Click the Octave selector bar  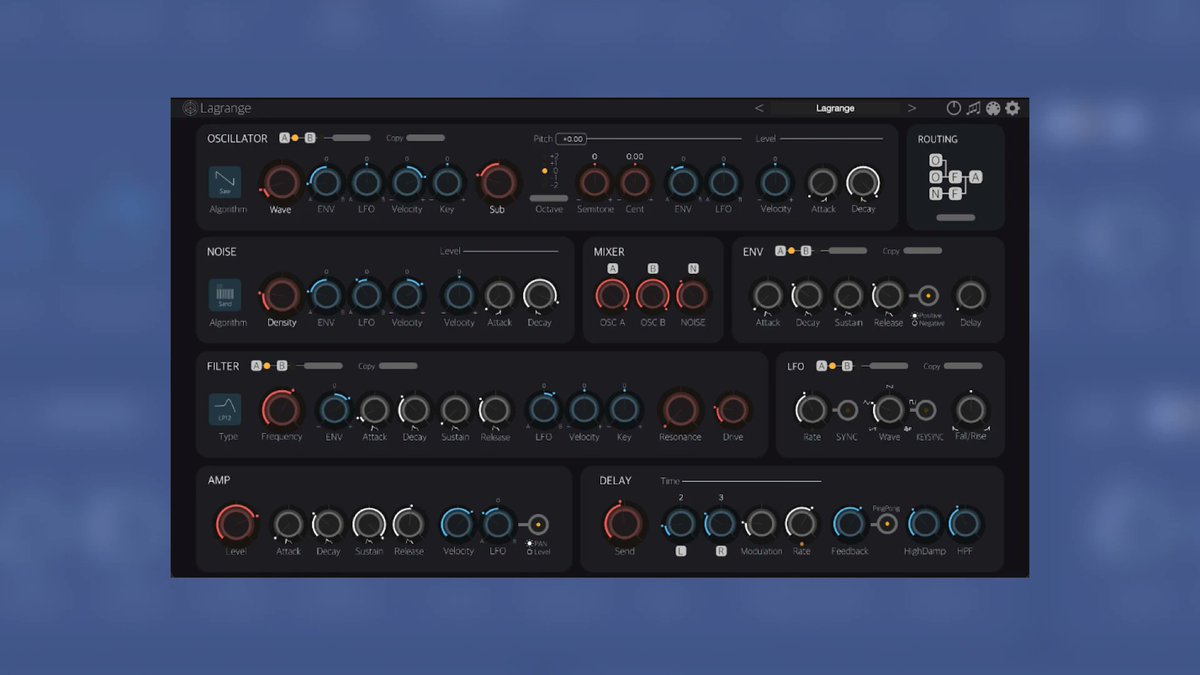548,199
